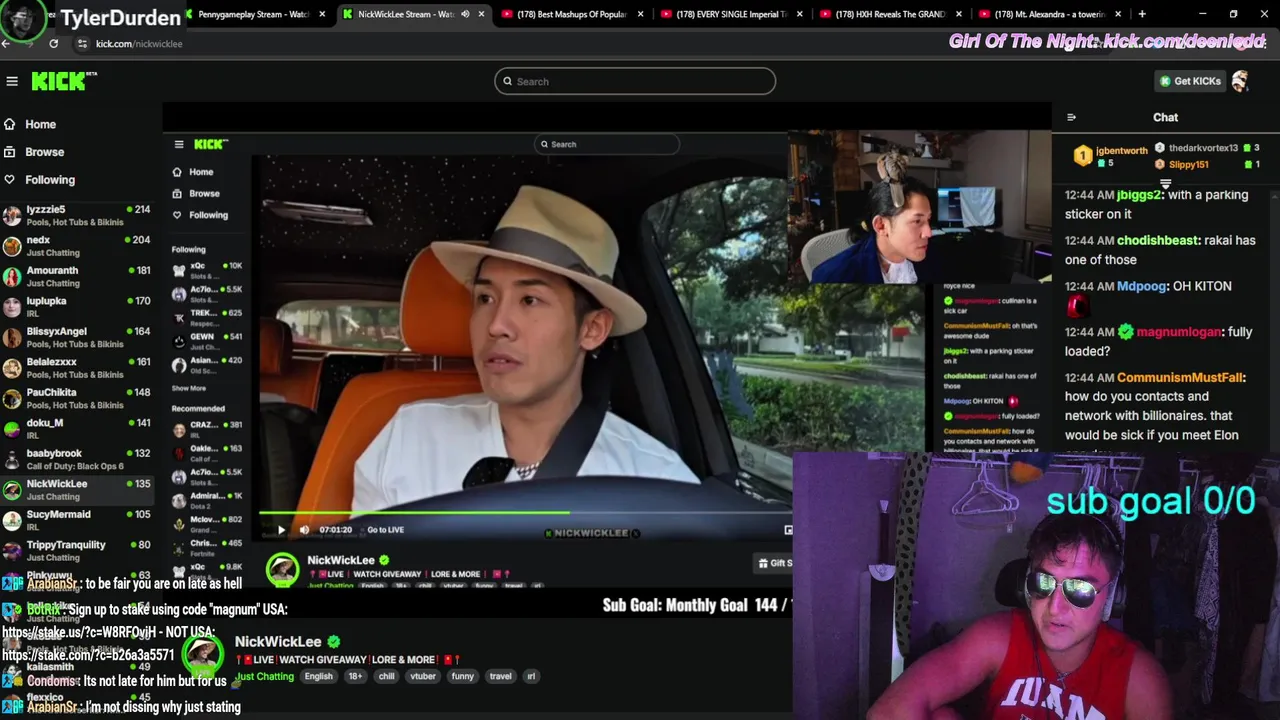Switch to the Pennygameplay Stream tab
The height and width of the screenshot is (720, 1280).
254,14
